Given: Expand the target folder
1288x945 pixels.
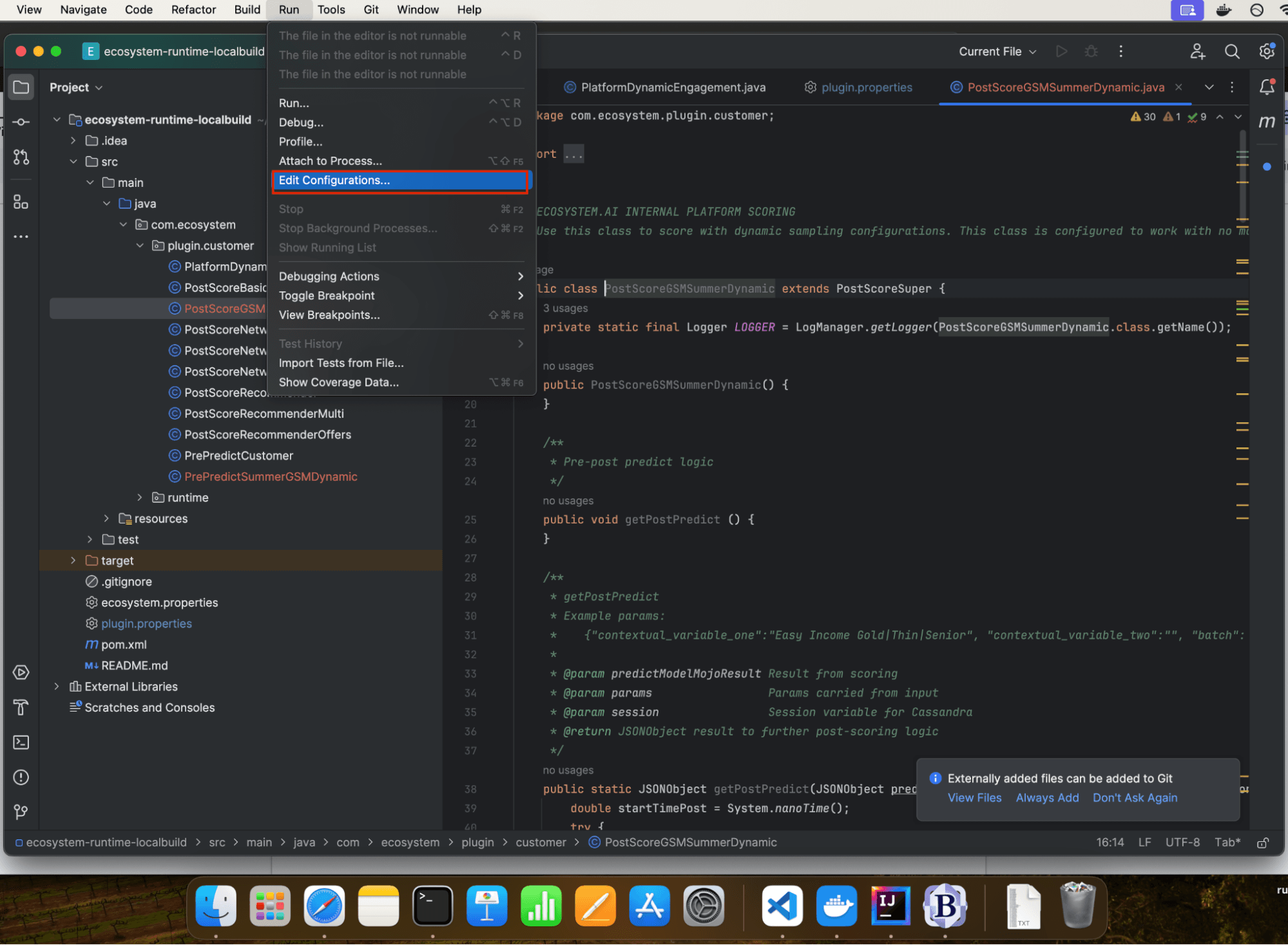Looking at the screenshot, I should (x=73, y=560).
